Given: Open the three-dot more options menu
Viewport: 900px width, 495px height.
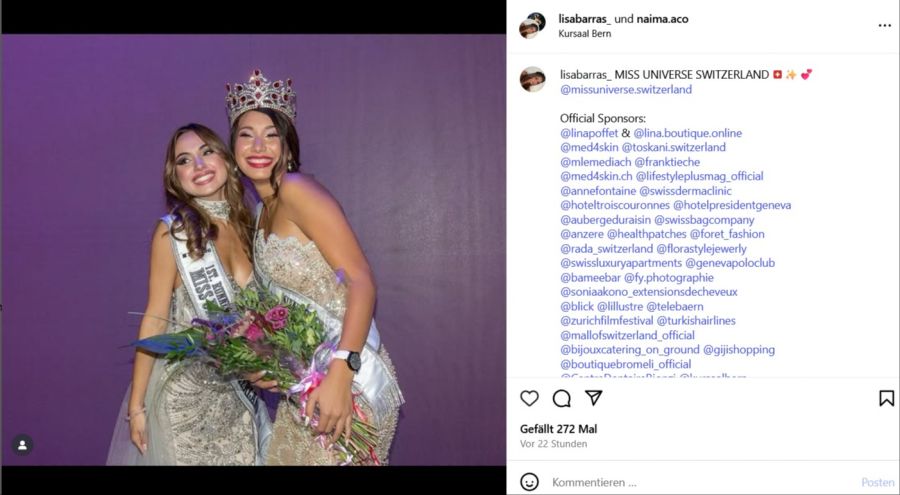Looking at the screenshot, I should (x=884, y=25).
